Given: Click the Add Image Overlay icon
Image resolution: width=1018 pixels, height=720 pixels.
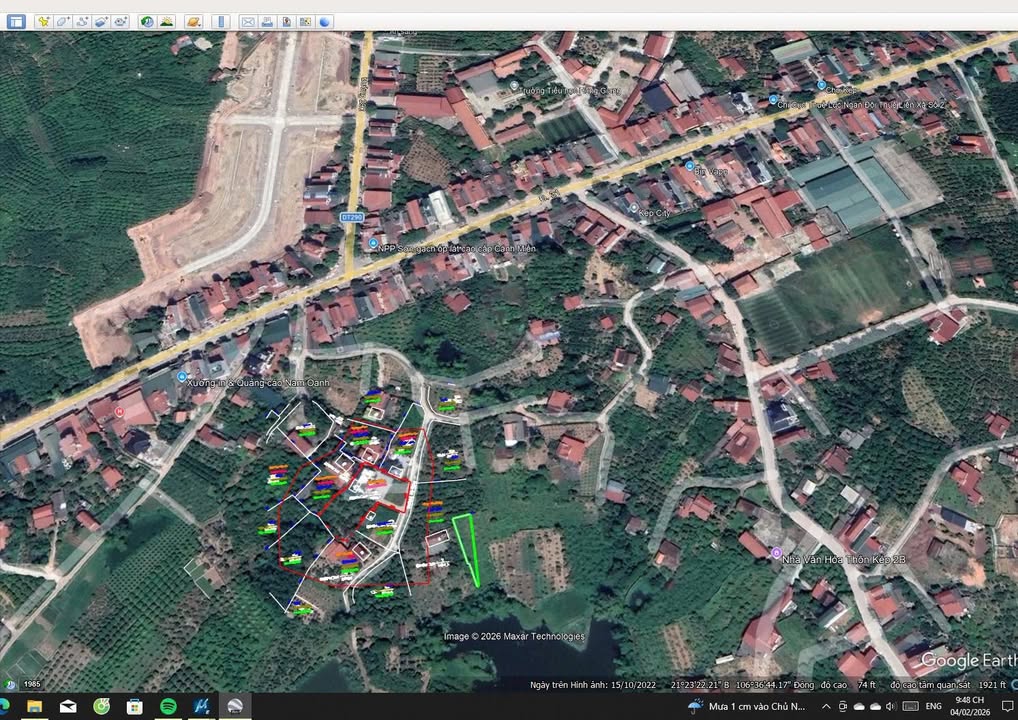Looking at the screenshot, I should [101, 21].
